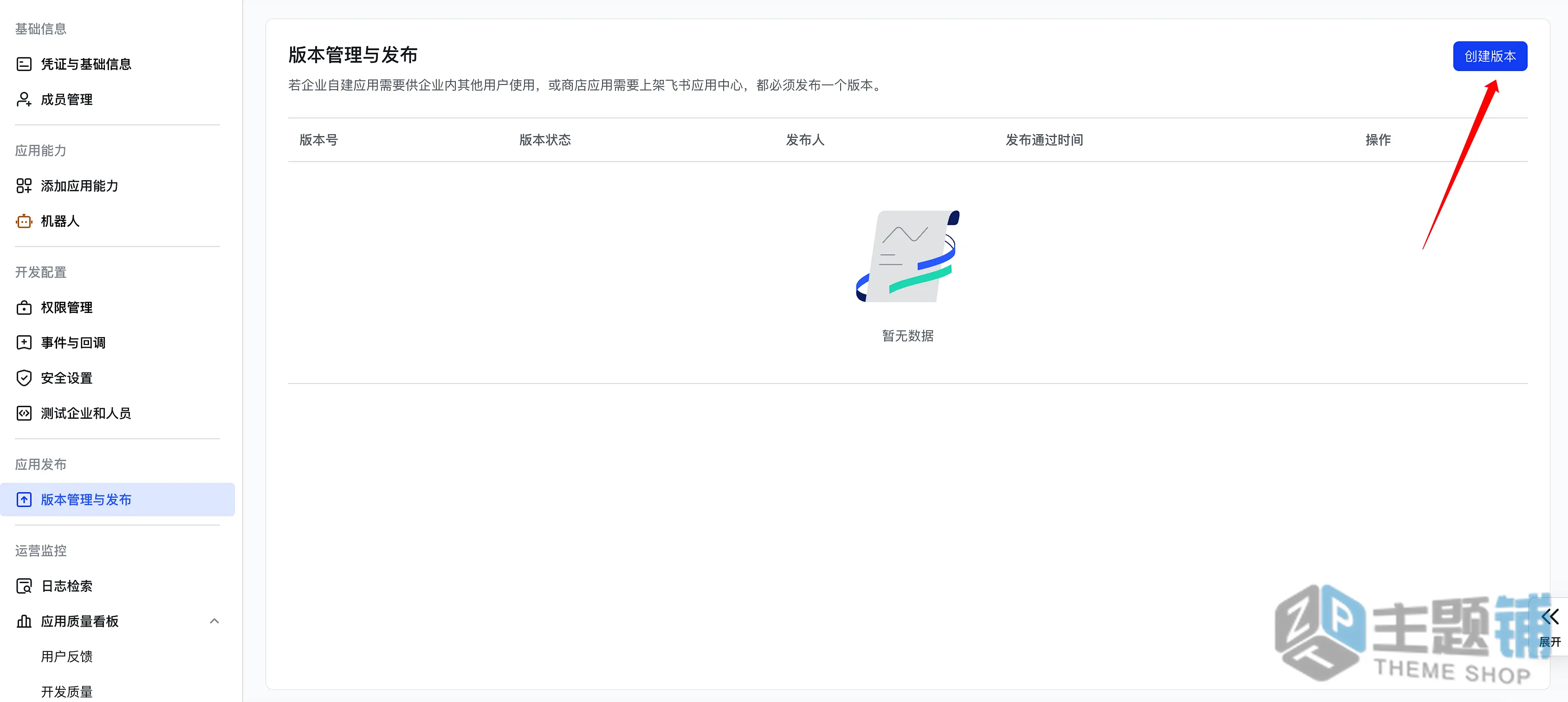Open 开发质量 submenu item
The image size is (1568, 702).
coord(66,692)
